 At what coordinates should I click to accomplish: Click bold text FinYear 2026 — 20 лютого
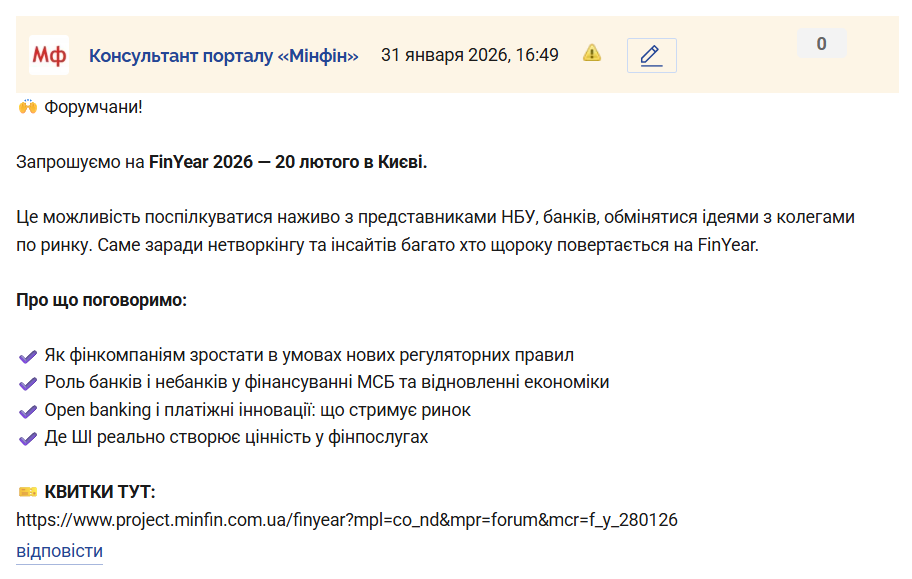[x=287, y=162]
